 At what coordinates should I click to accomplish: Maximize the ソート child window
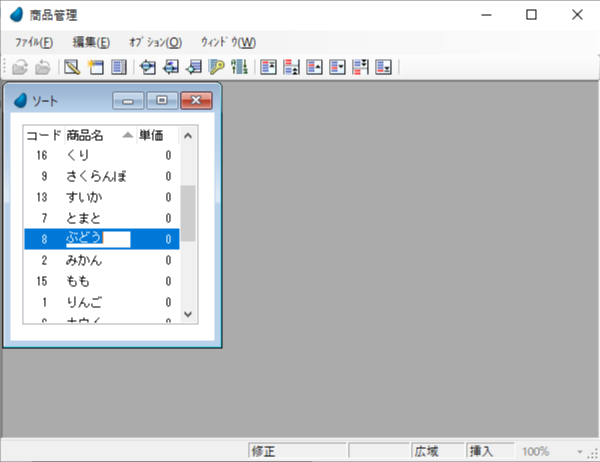point(162,100)
